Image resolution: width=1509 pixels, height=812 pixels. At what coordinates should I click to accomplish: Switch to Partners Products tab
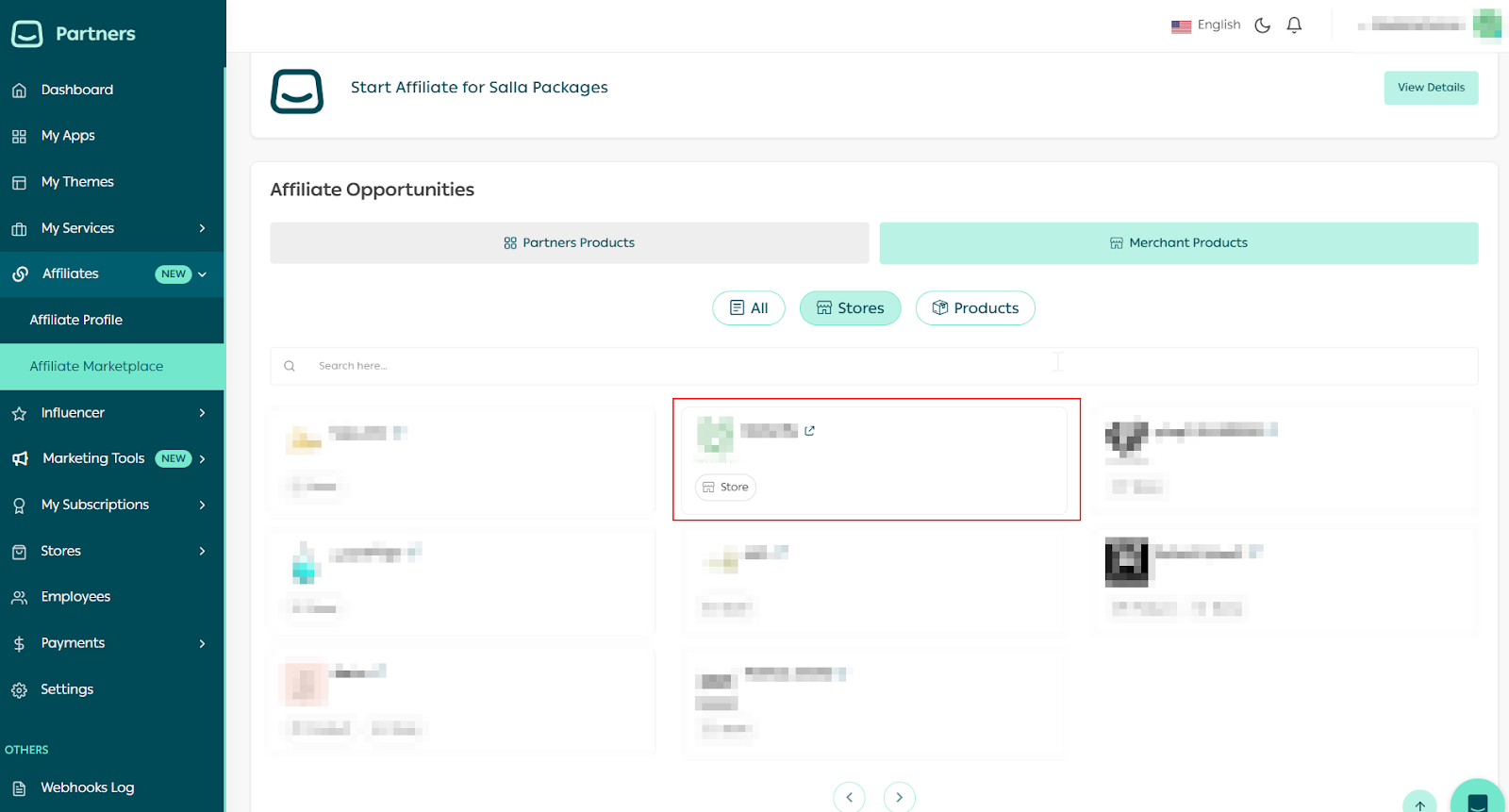[x=569, y=243]
